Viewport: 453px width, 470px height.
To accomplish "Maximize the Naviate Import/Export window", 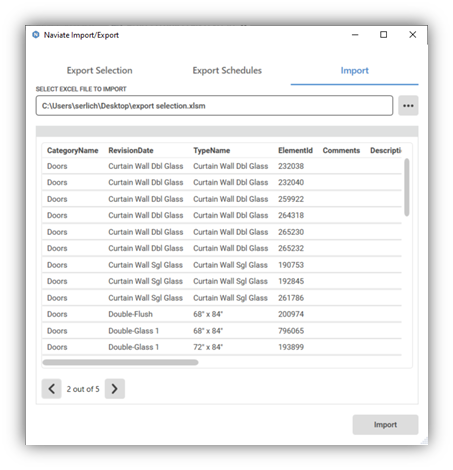I will [x=383, y=35].
